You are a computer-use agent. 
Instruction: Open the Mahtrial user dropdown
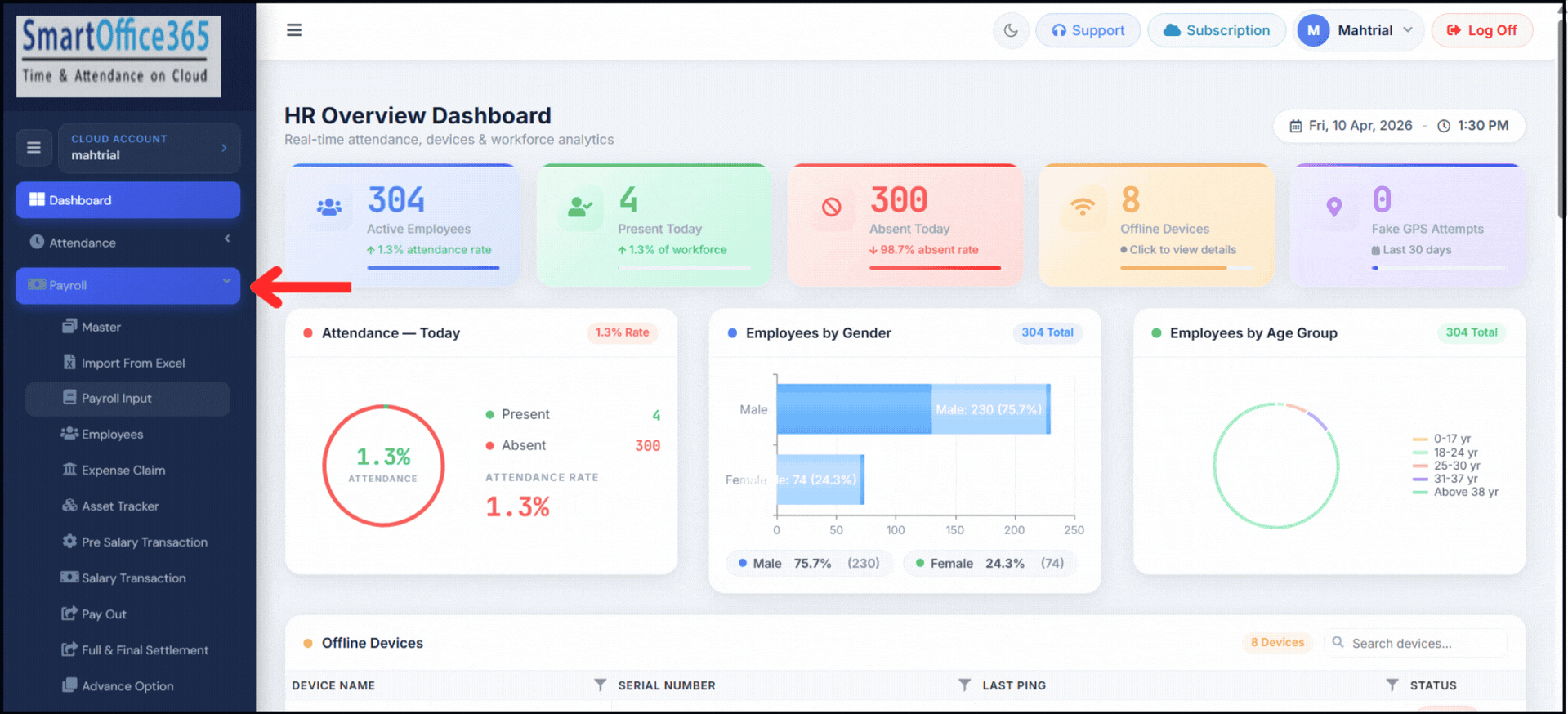point(1358,30)
